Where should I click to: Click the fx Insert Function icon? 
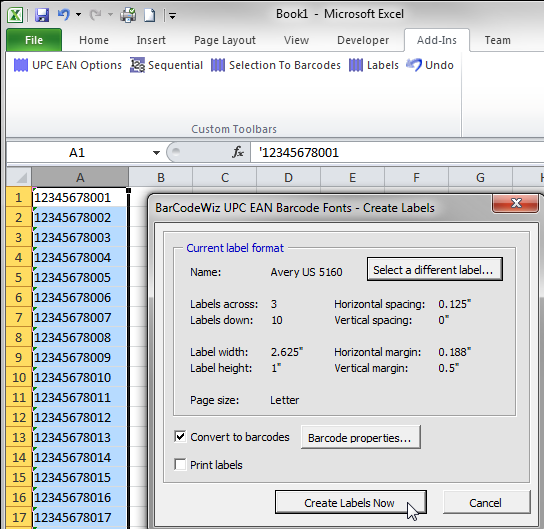point(238,152)
